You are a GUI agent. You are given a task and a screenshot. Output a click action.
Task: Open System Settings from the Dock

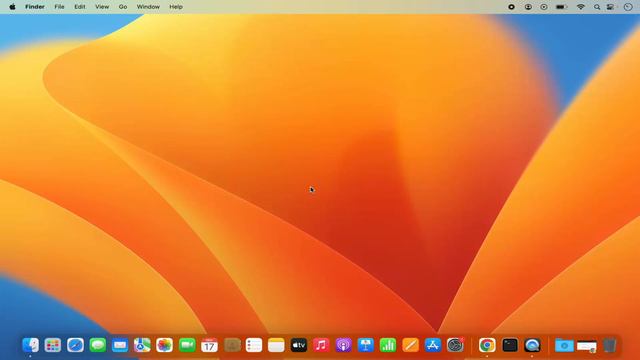(455, 345)
